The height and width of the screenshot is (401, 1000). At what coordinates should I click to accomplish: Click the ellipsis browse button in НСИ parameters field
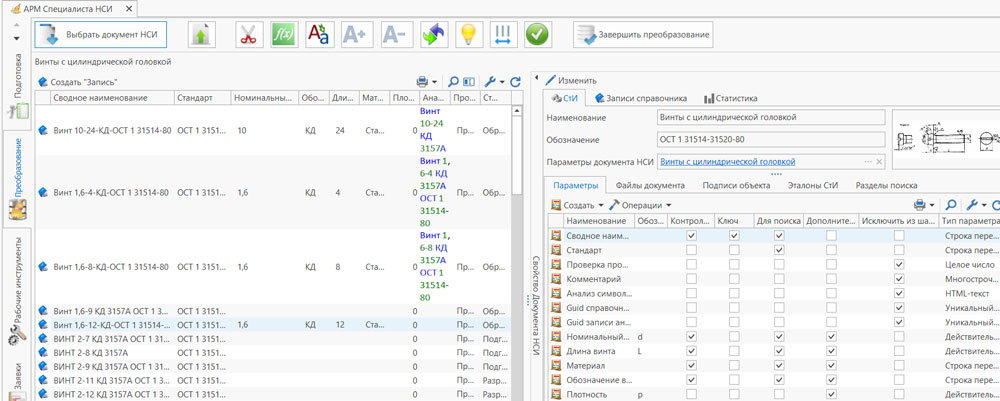[868, 161]
